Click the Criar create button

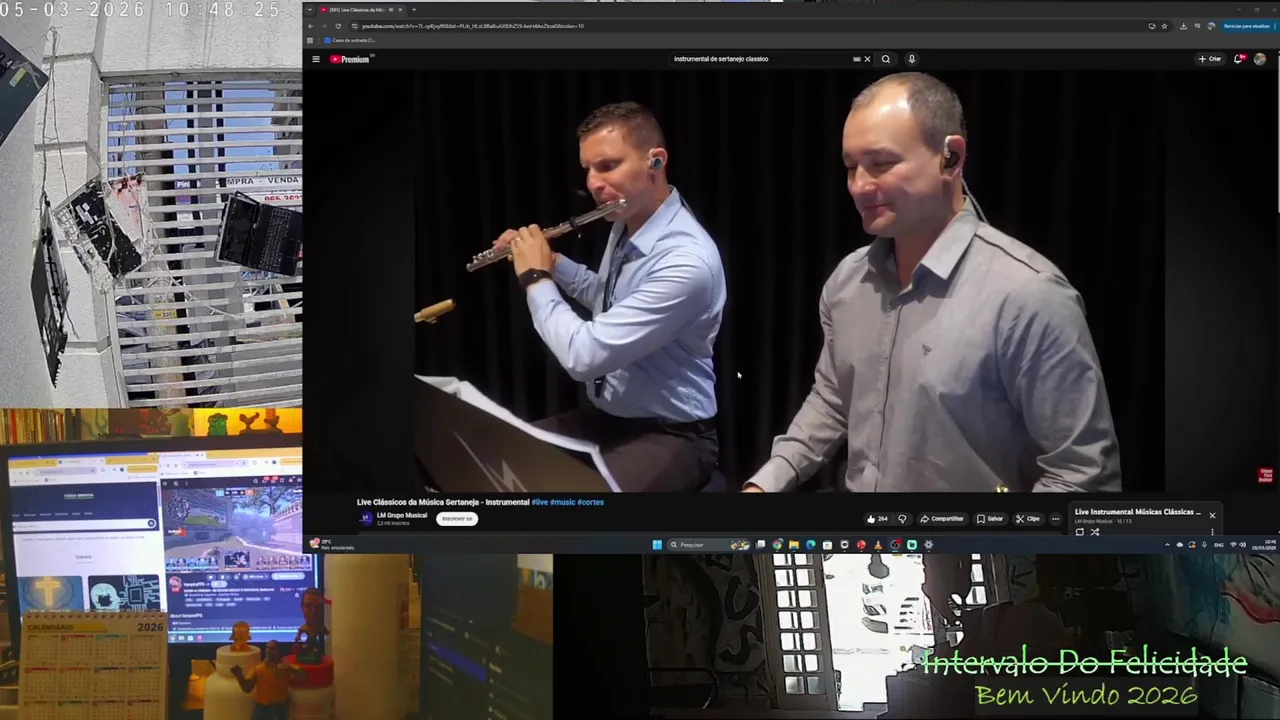(x=1210, y=59)
